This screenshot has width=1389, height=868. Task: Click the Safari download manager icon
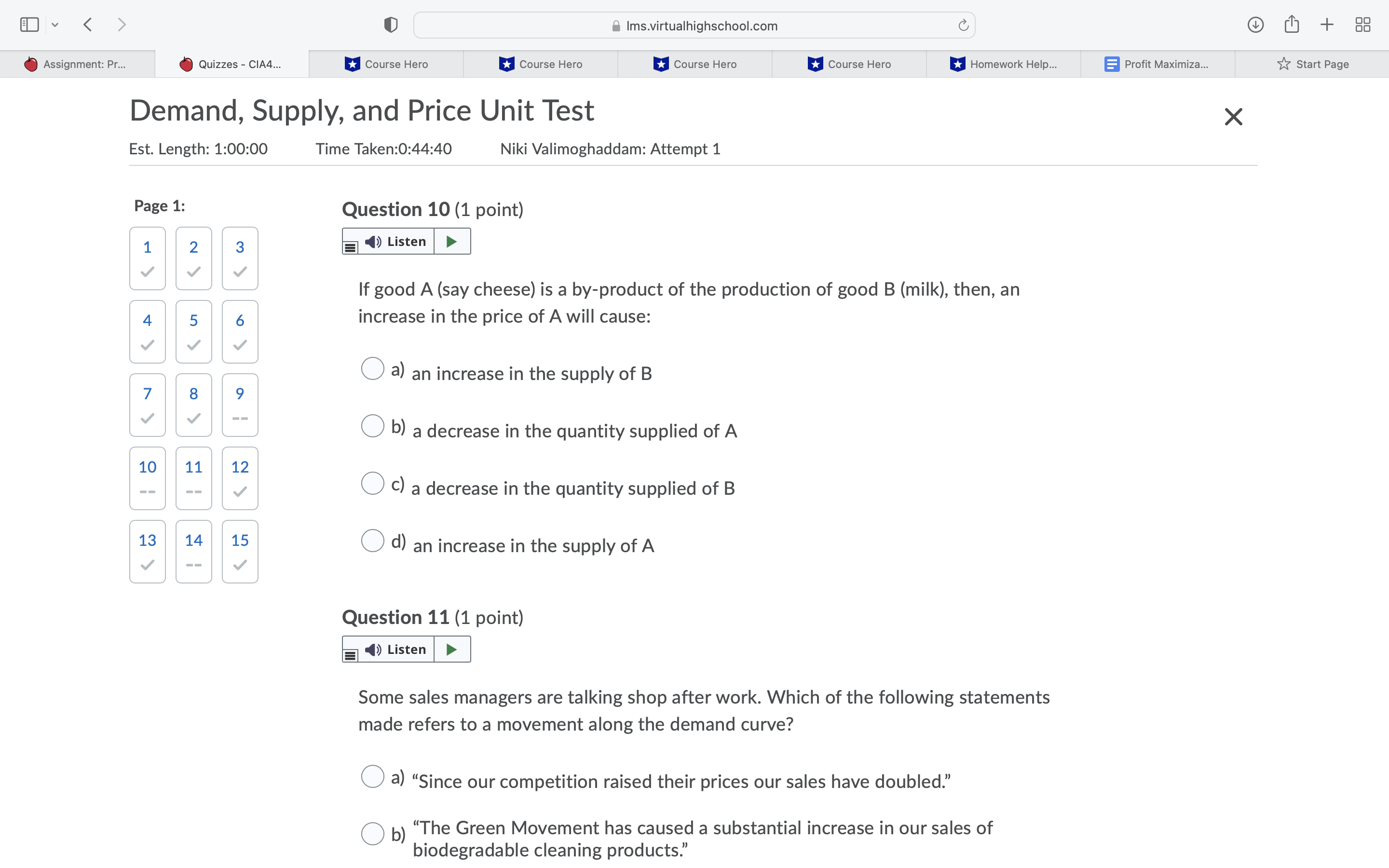tap(1255, 24)
